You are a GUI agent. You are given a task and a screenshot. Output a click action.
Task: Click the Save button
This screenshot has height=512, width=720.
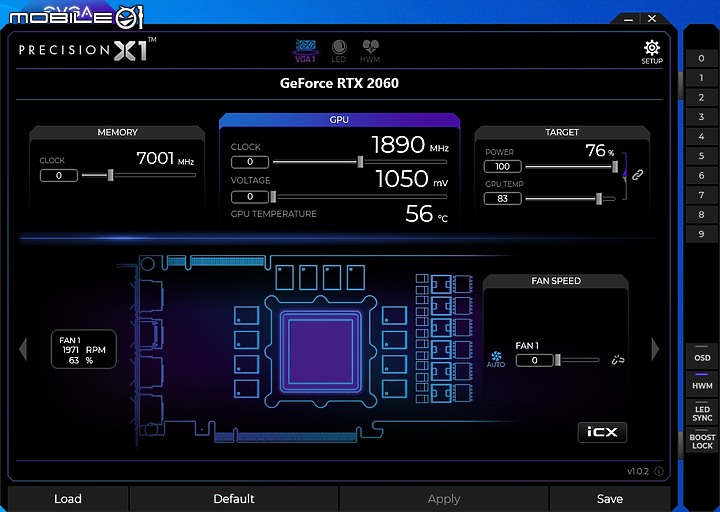(x=610, y=499)
